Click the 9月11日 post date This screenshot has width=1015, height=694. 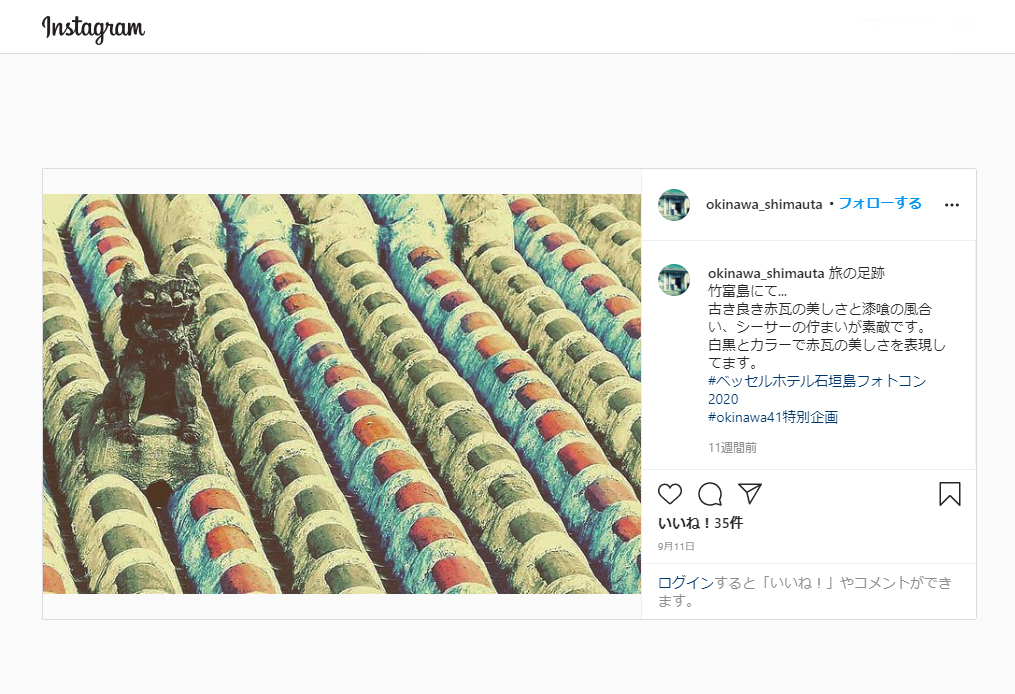pos(676,546)
